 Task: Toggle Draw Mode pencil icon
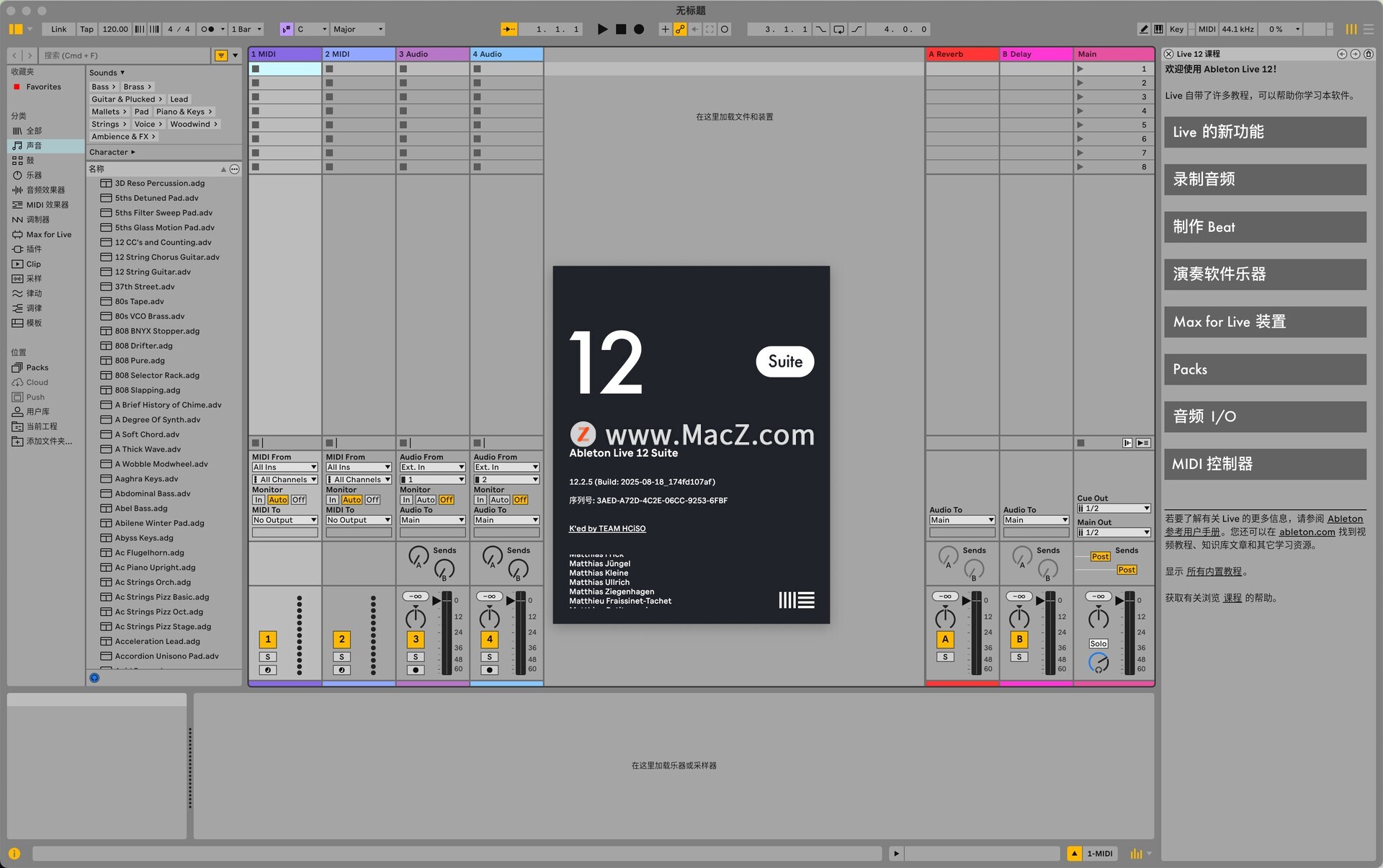pyautogui.click(x=1144, y=30)
